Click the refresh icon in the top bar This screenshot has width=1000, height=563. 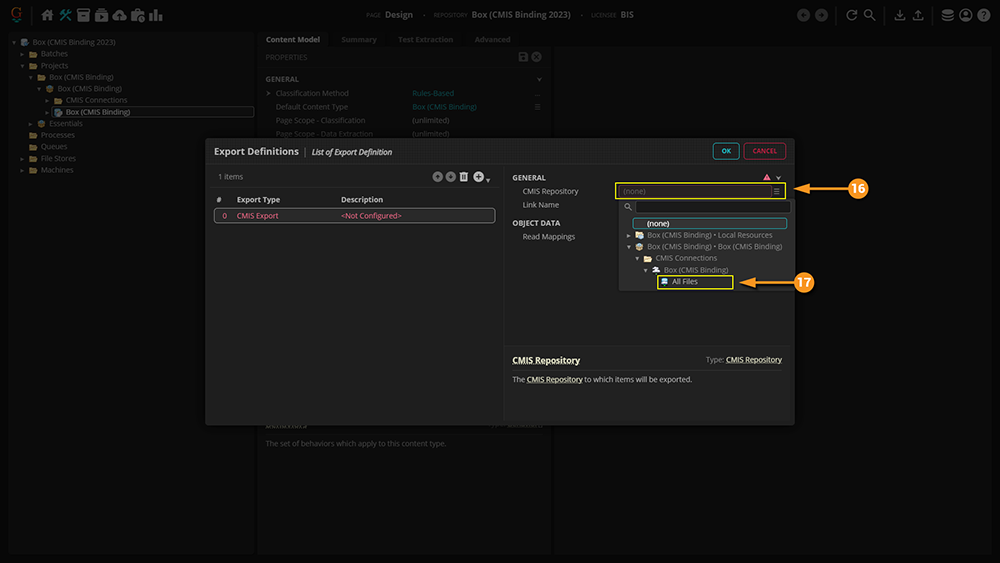tap(852, 15)
